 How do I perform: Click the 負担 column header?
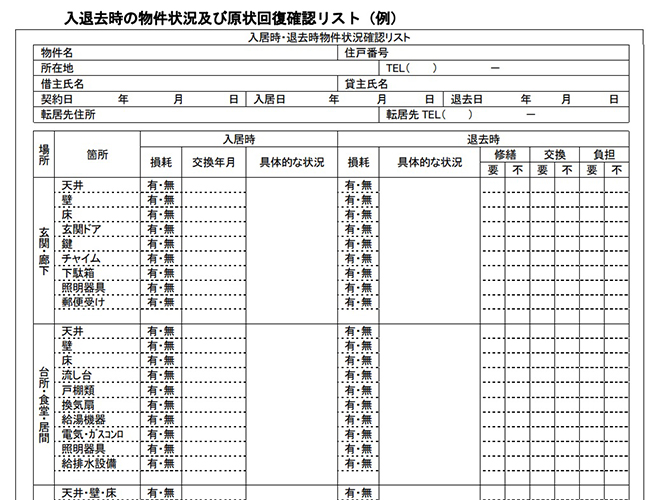point(604,154)
